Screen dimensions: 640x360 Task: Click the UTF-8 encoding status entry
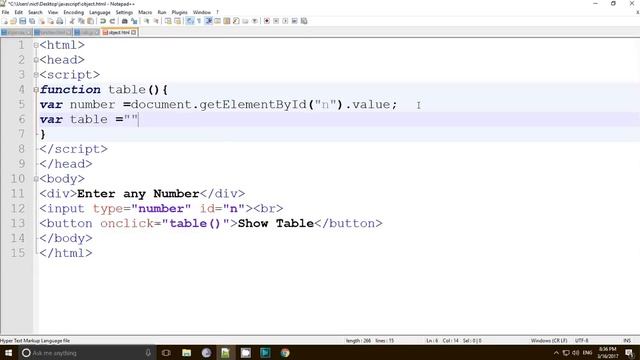(x=582, y=340)
